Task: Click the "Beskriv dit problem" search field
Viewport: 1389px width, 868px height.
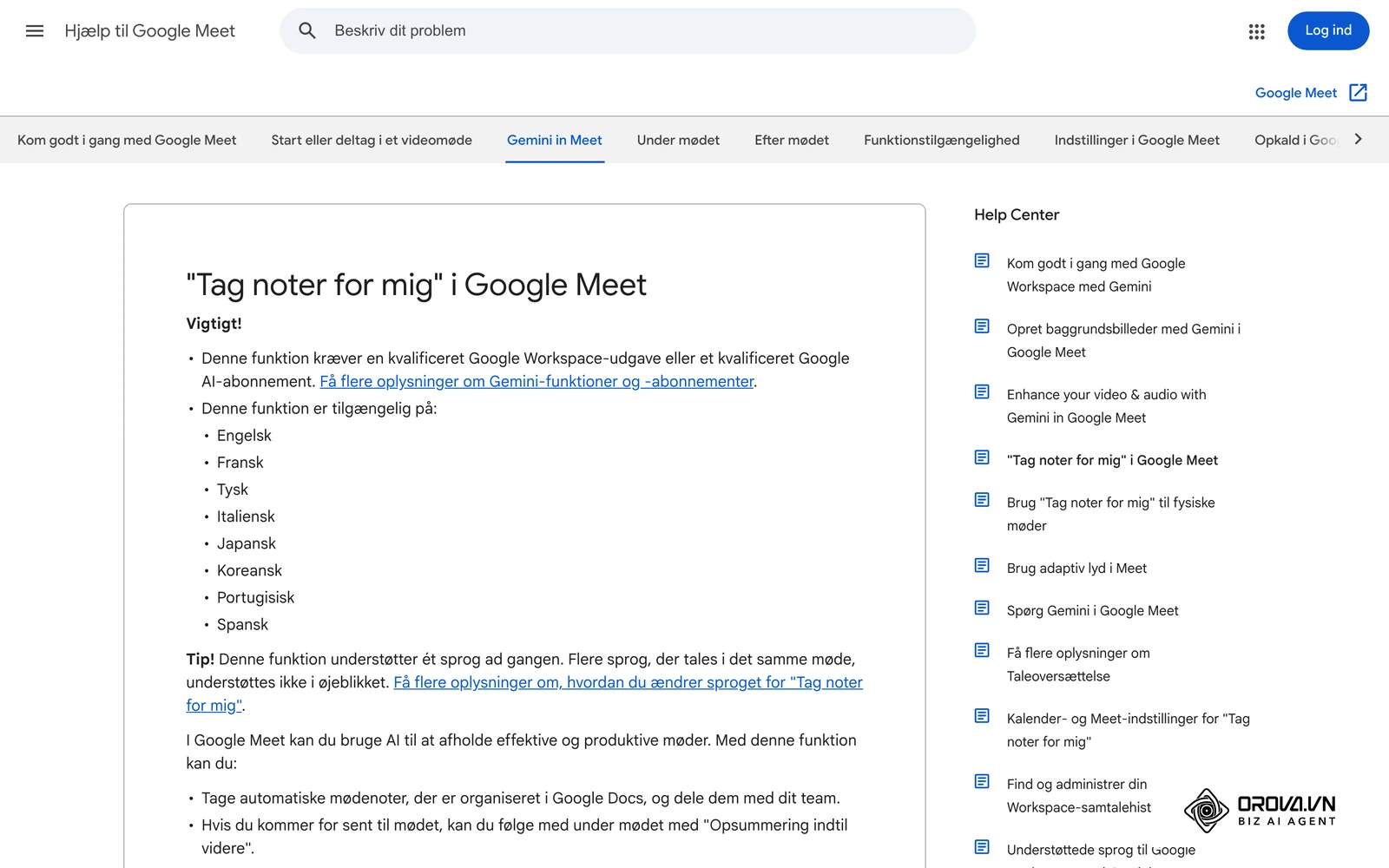Action: pyautogui.click(x=628, y=31)
